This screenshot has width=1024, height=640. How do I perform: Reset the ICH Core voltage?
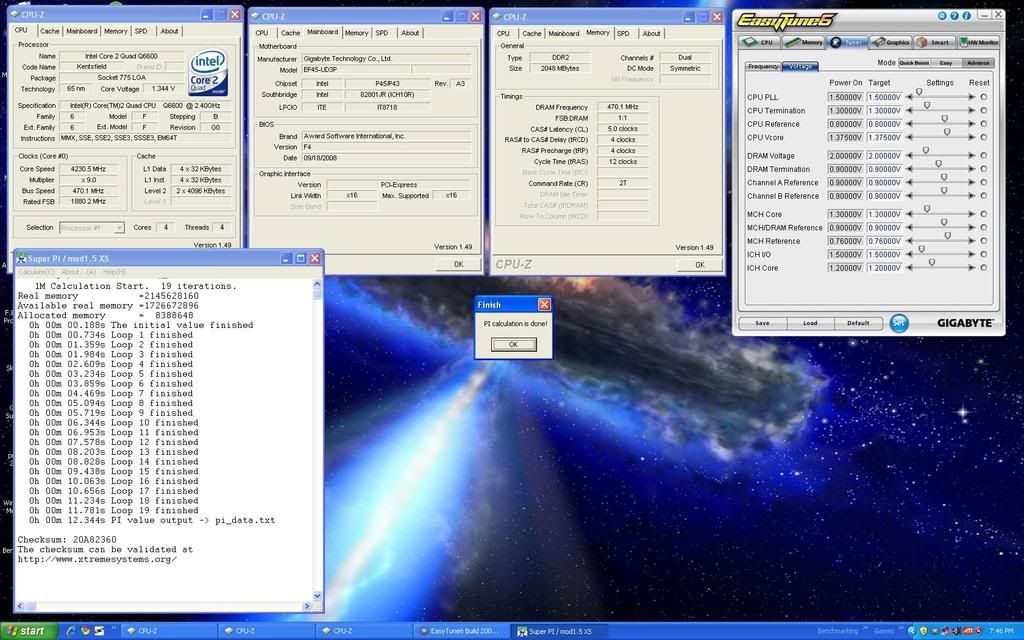coord(983,268)
